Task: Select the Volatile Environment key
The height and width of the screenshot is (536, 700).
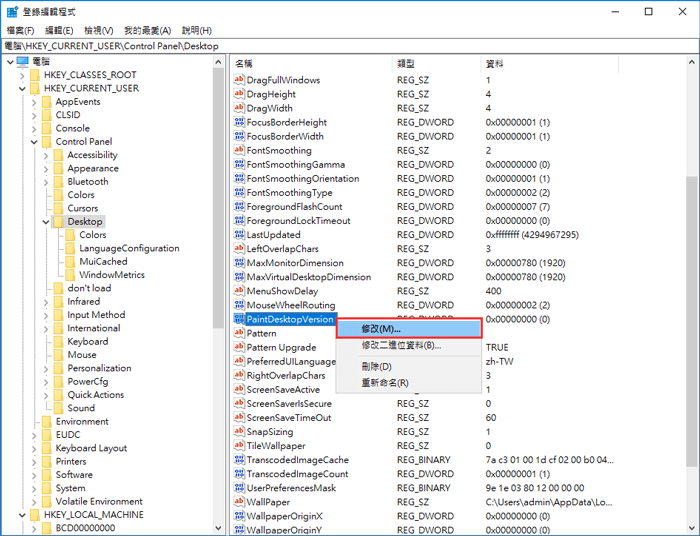Action: (x=99, y=501)
